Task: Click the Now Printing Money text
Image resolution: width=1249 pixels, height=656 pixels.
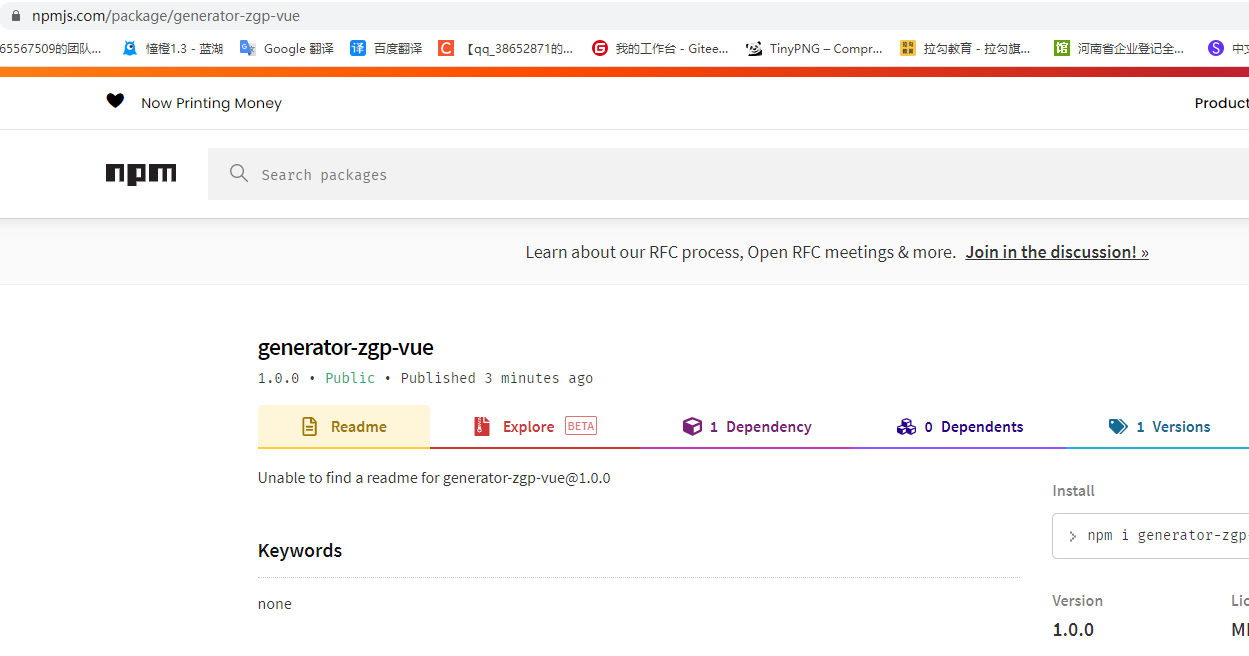Action: click(211, 103)
